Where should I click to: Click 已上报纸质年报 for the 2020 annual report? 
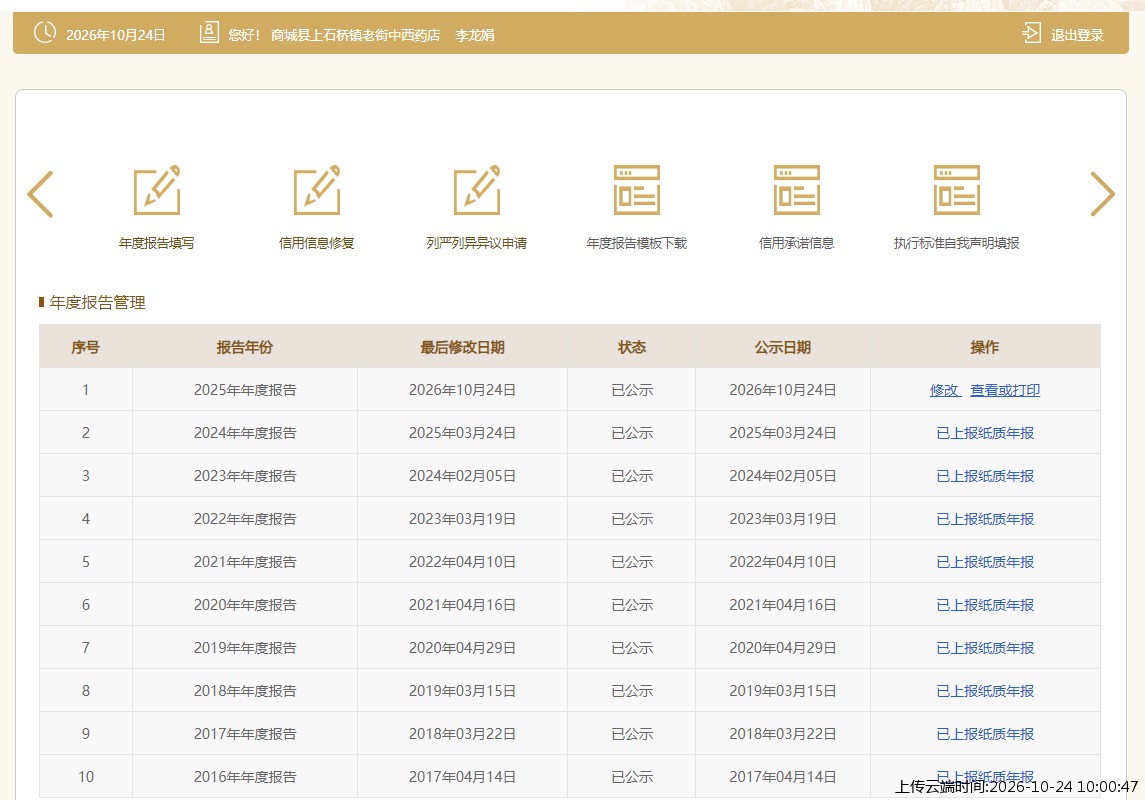click(985, 606)
